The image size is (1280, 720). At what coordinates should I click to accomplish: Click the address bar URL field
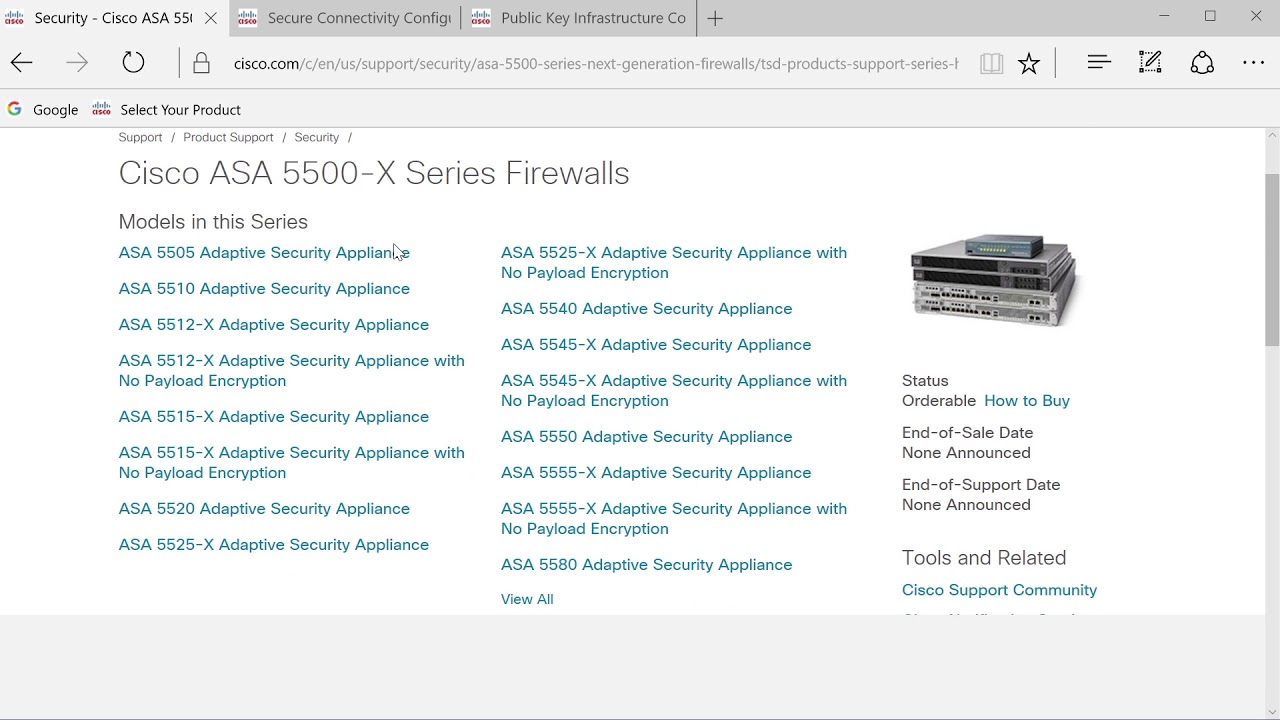tap(595, 63)
